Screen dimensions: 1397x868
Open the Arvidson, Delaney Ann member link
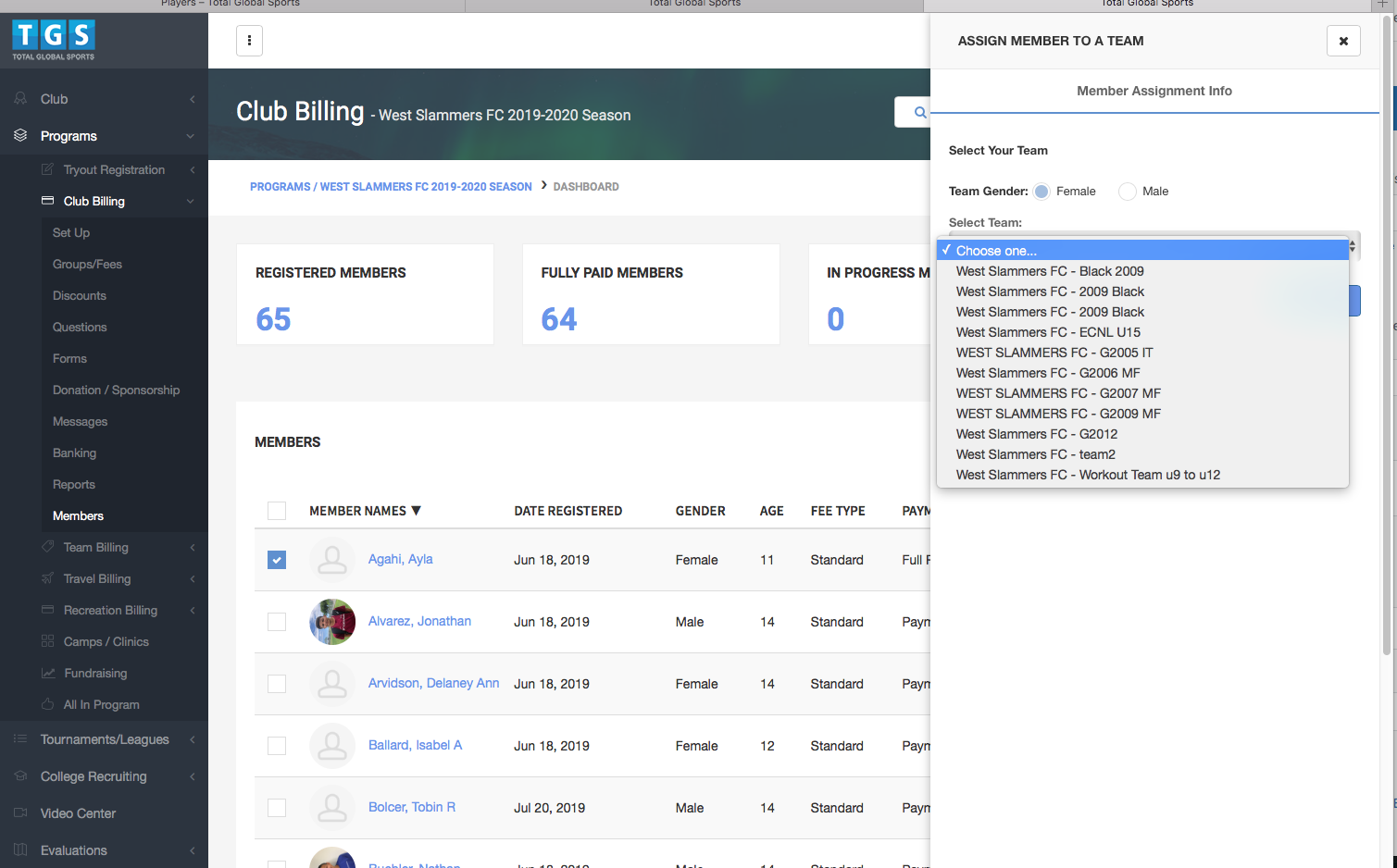point(433,683)
